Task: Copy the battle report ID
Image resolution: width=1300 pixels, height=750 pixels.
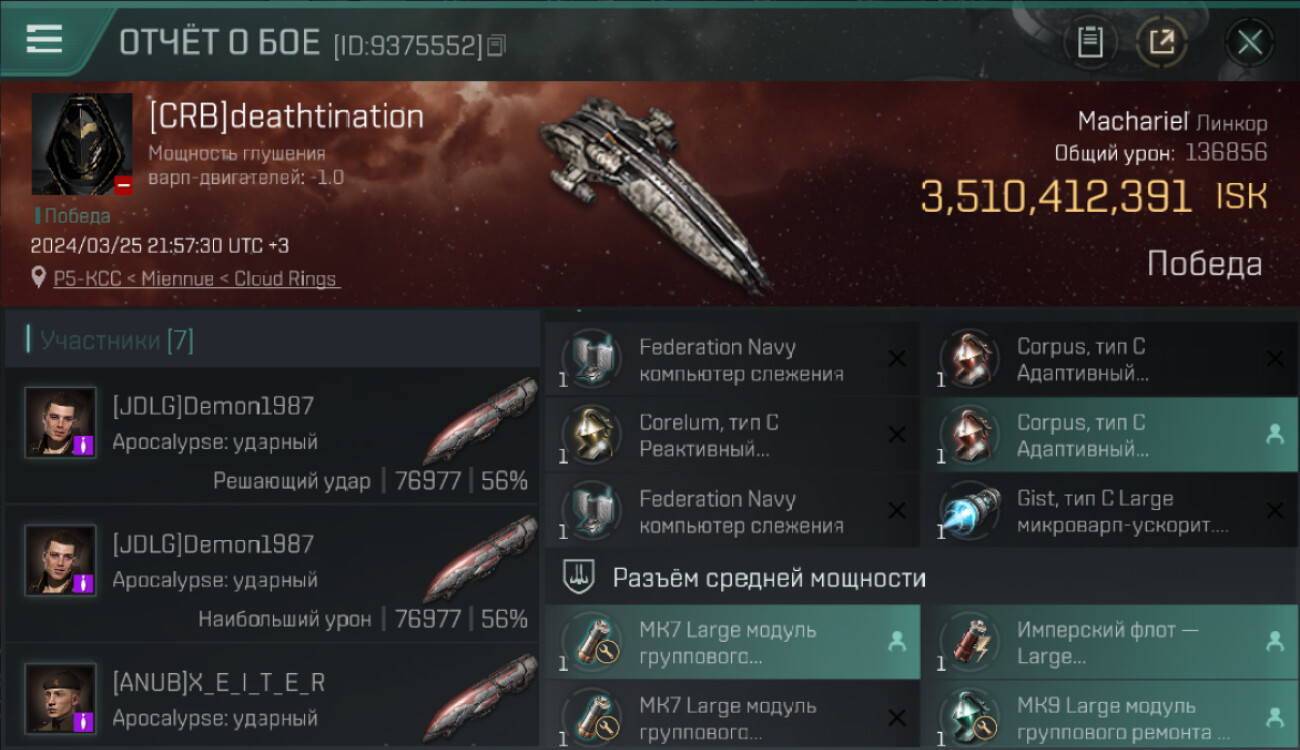Action: coord(497,45)
